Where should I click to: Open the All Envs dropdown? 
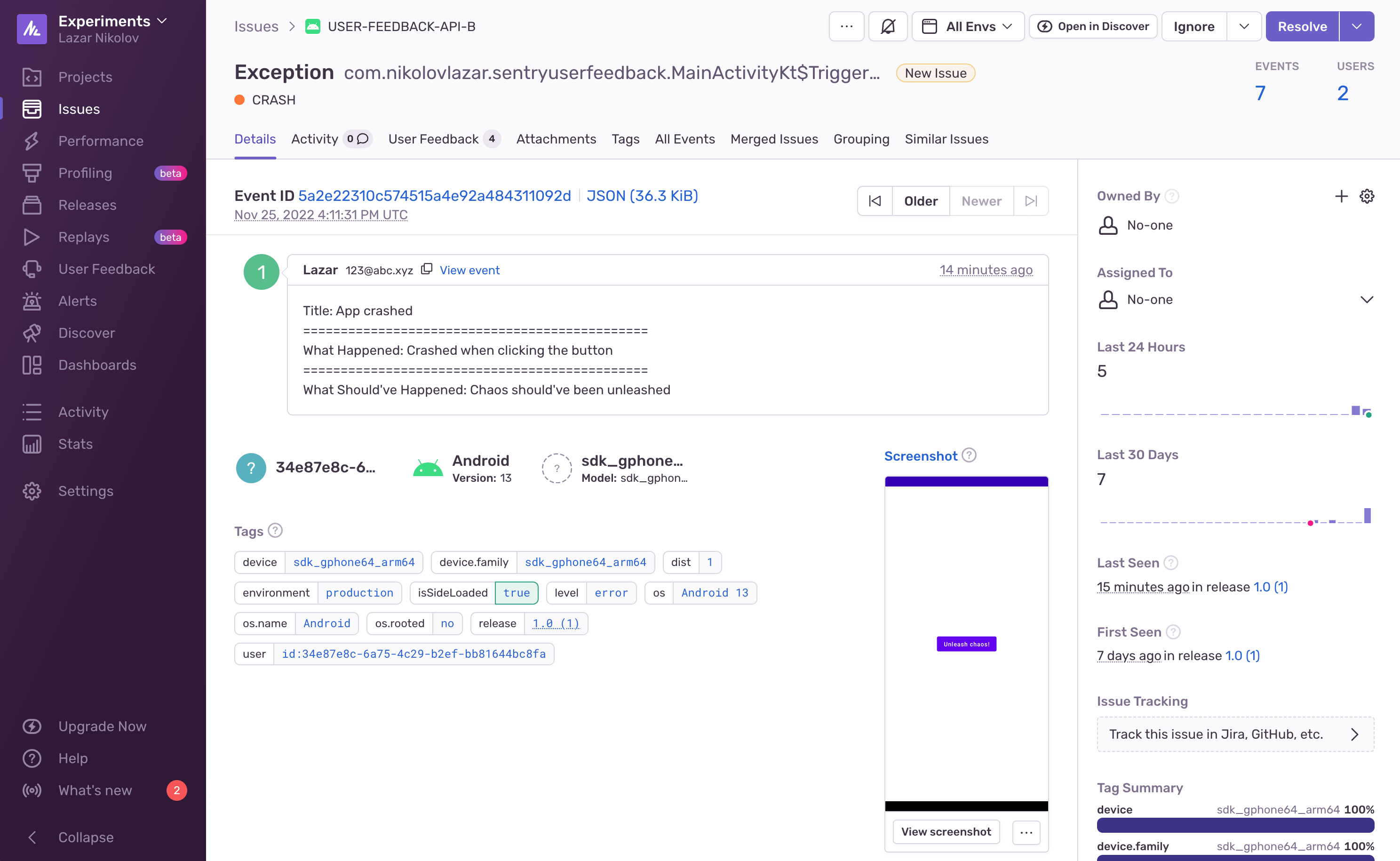pyautogui.click(x=967, y=26)
